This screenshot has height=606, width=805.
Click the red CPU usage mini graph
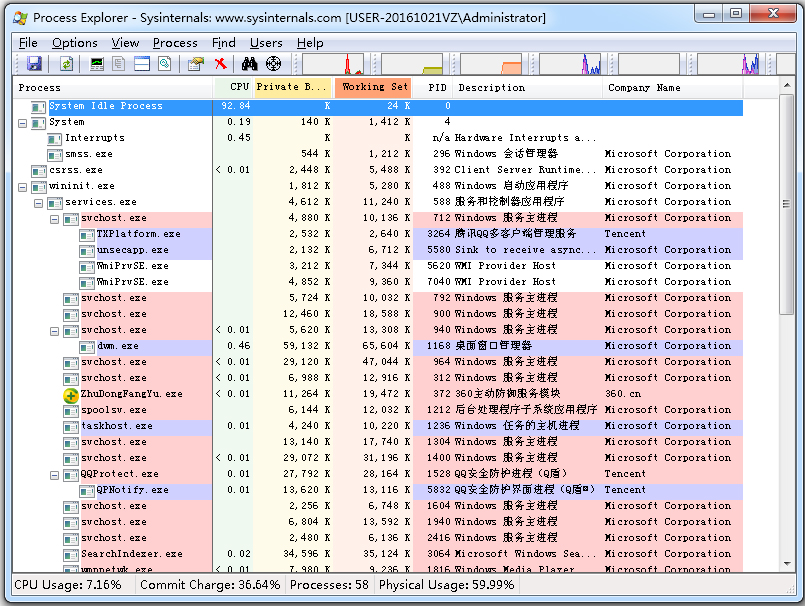click(333, 64)
